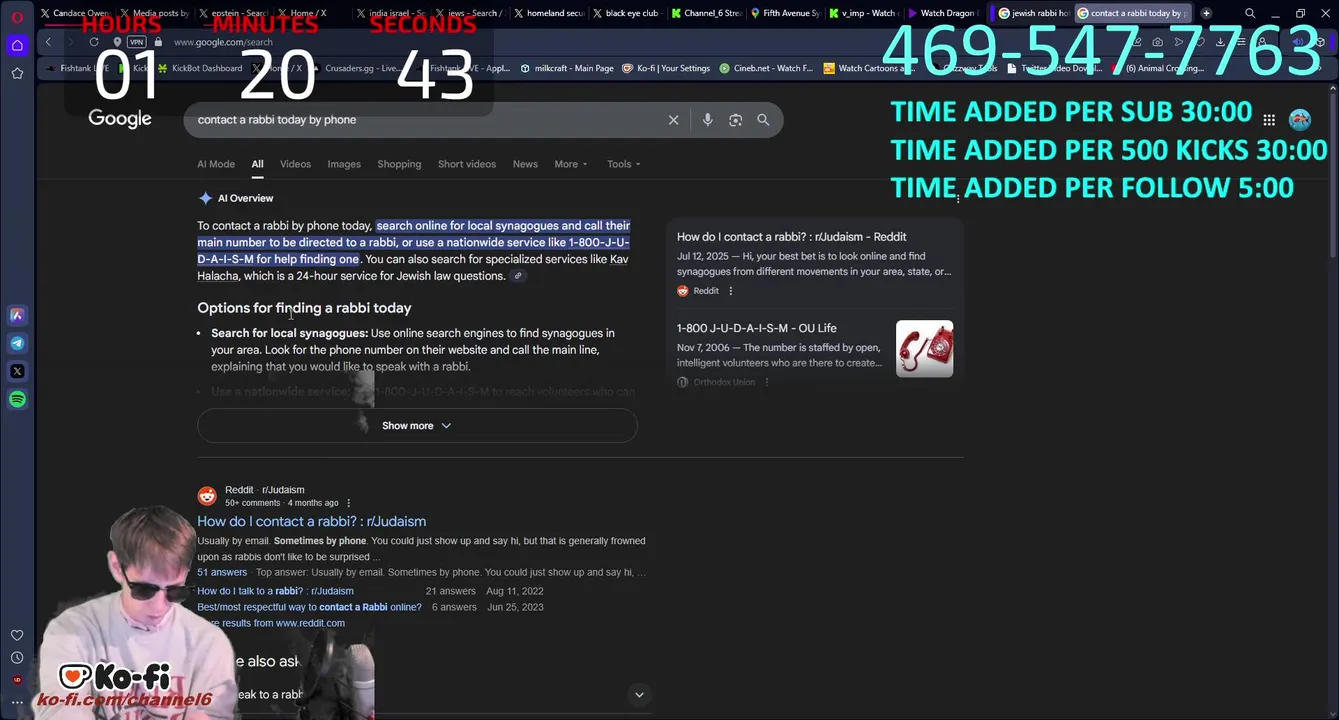Open the sidebar three-dot setup menu
Screen dimensions: 1339x720
(x=17, y=702)
